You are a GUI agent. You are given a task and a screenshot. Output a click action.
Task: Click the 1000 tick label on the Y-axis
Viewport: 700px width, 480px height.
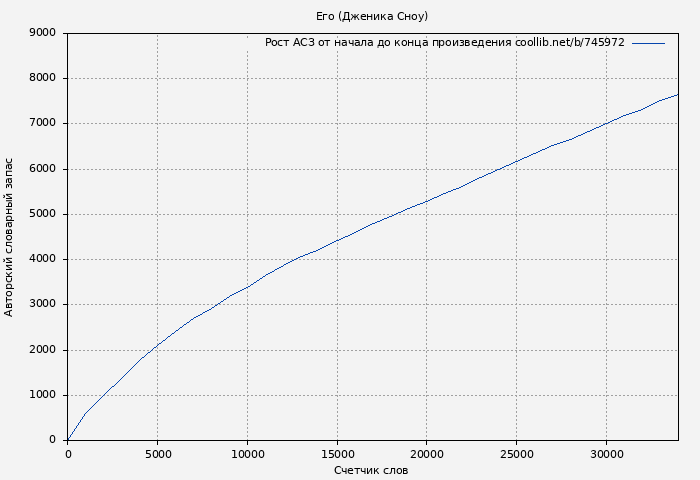click(x=43, y=395)
